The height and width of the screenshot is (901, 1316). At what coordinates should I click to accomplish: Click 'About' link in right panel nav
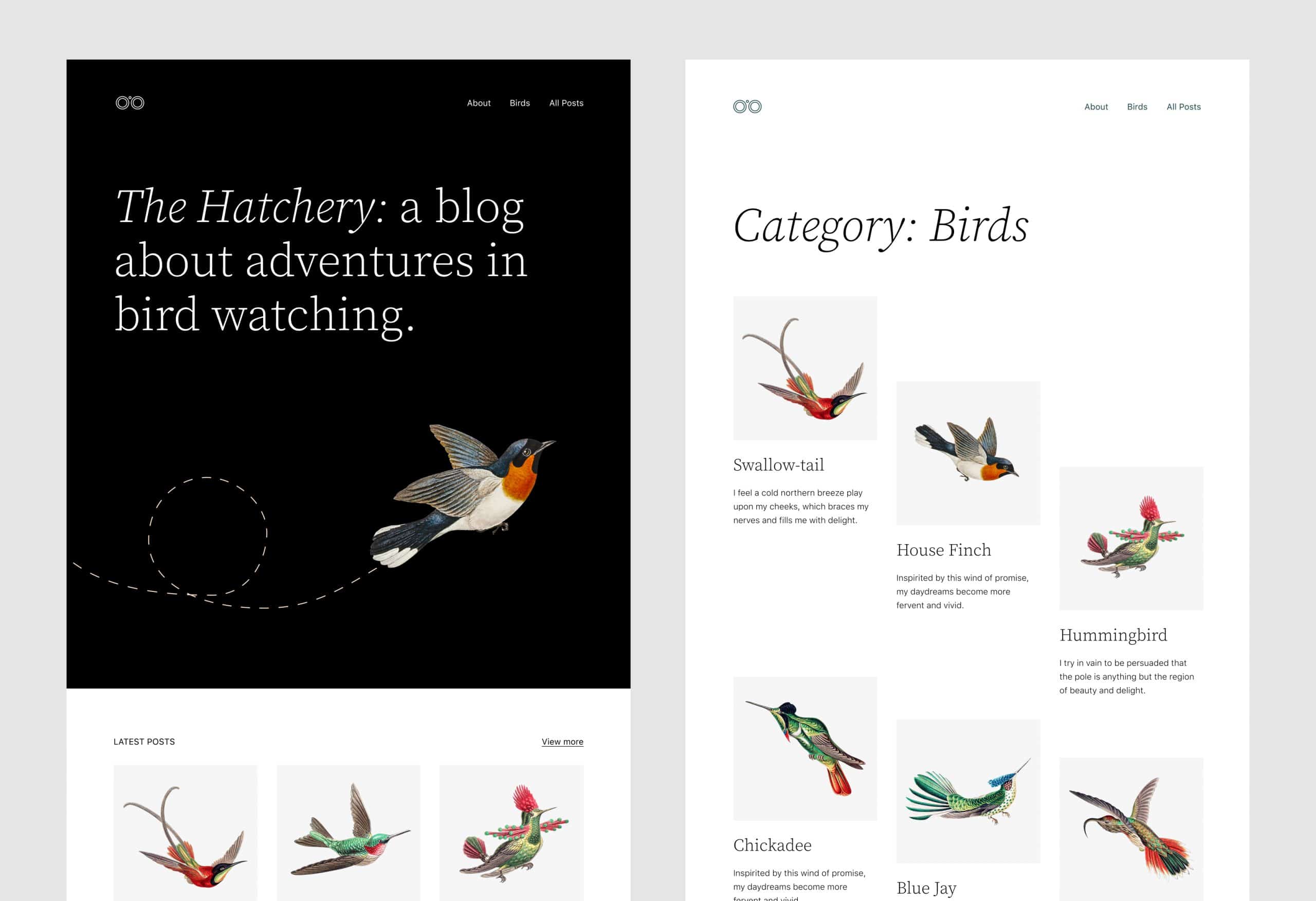(x=1093, y=108)
